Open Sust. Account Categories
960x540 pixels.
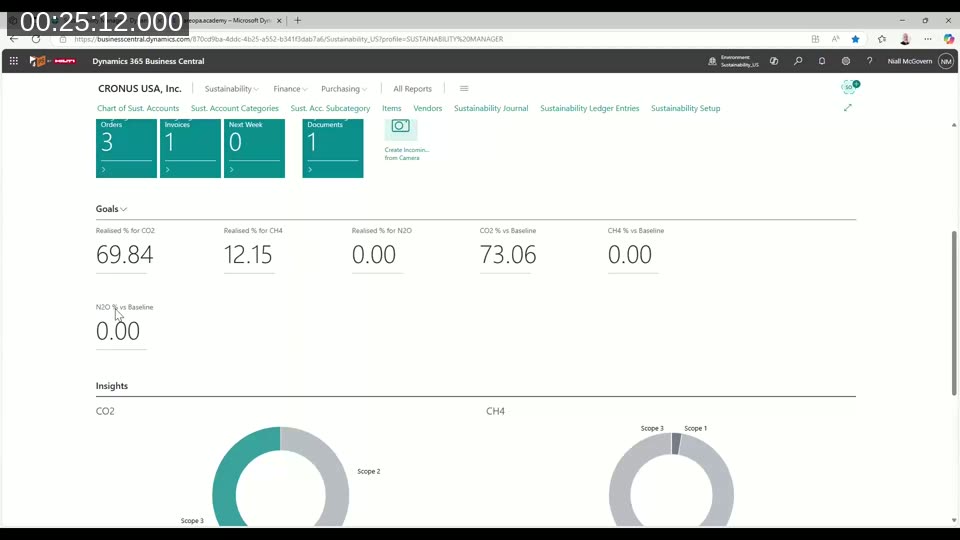(x=234, y=108)
